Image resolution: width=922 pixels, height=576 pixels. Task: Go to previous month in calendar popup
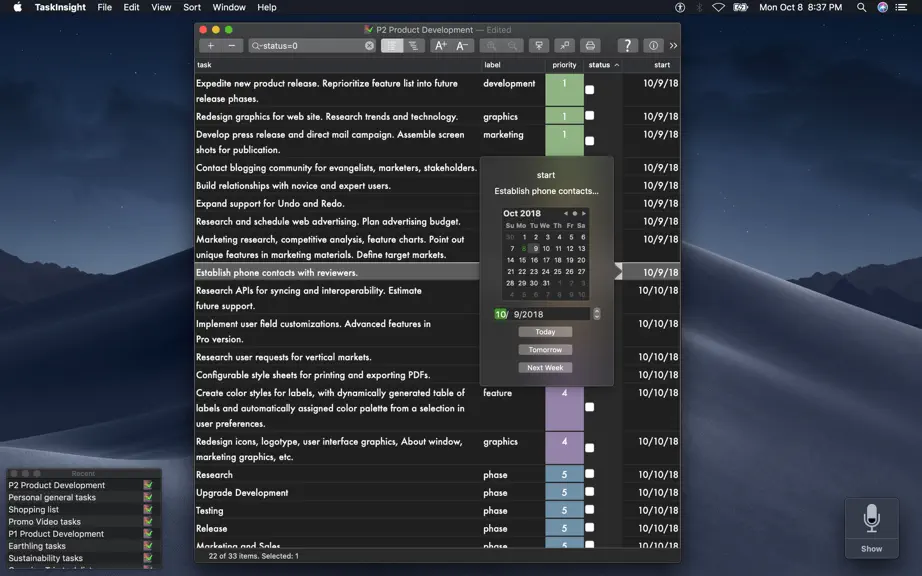pyautogui.click(x=566, y=213)
